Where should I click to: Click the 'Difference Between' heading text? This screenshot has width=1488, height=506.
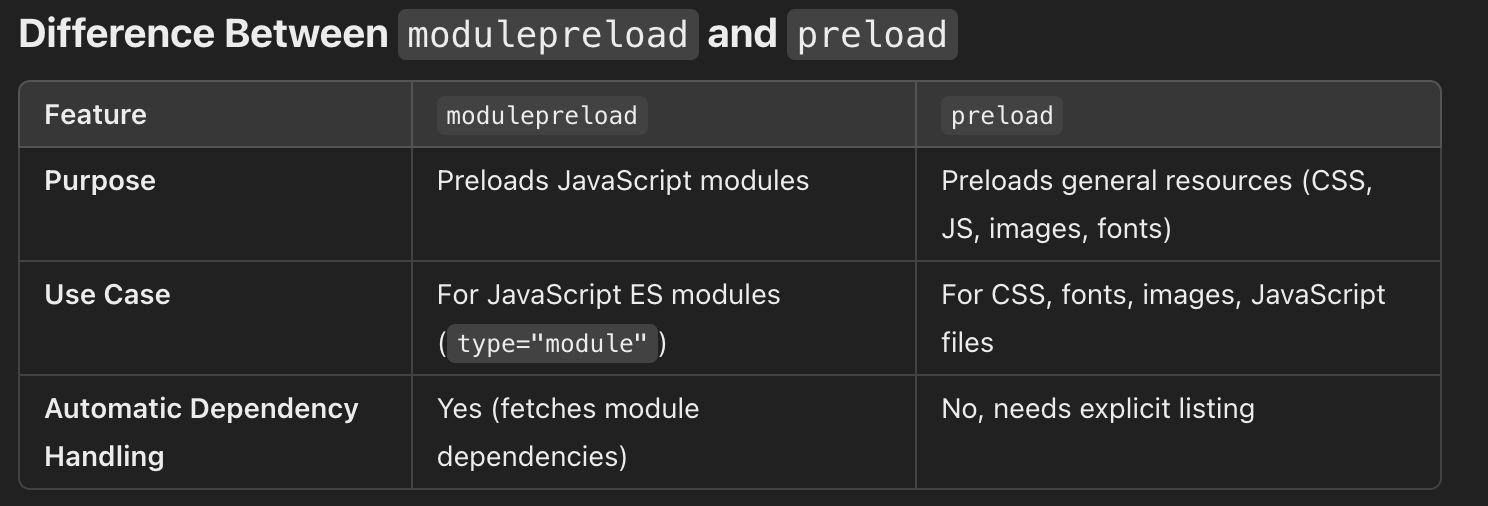coord(203,34)
